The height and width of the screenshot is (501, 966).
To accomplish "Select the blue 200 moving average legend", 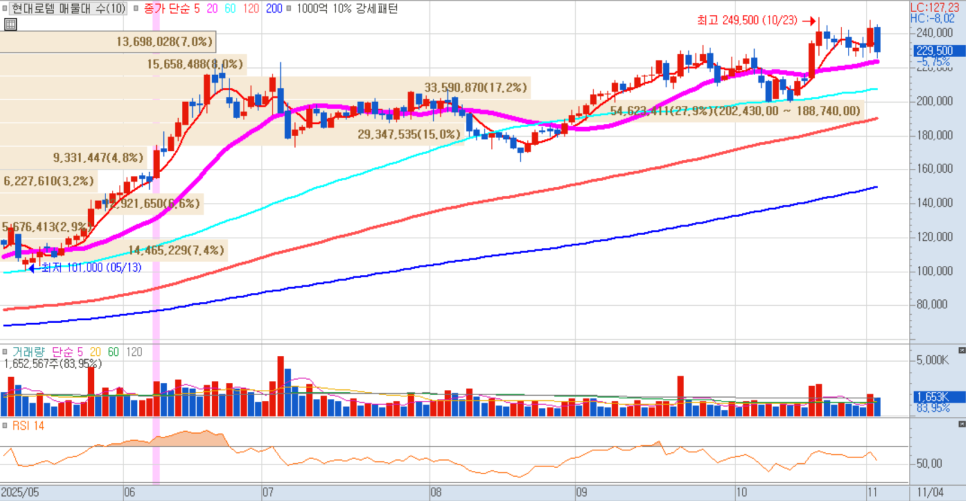I will 274,9.
